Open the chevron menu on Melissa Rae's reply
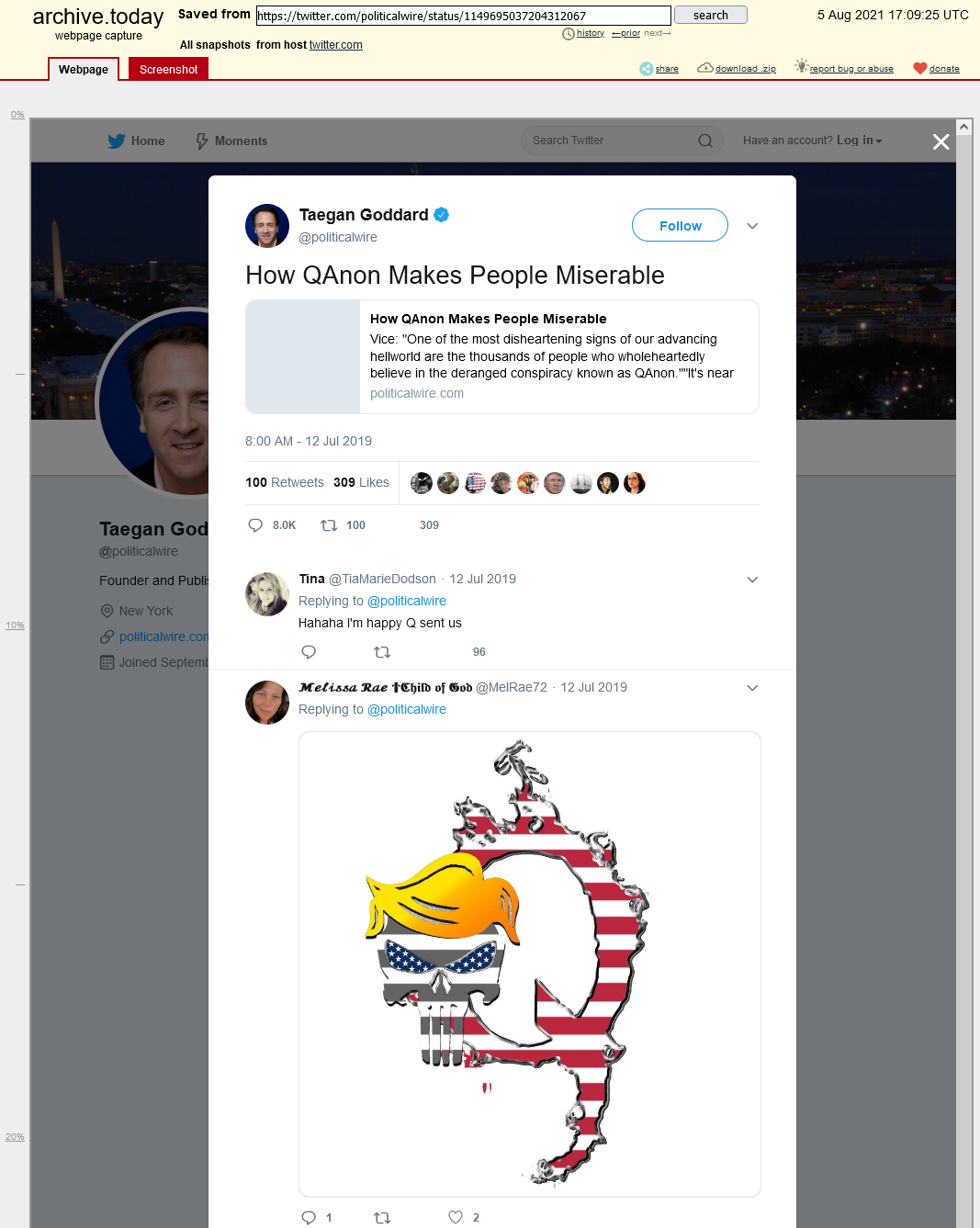This screenshot has height=1228, width=980. pos(752,688)
